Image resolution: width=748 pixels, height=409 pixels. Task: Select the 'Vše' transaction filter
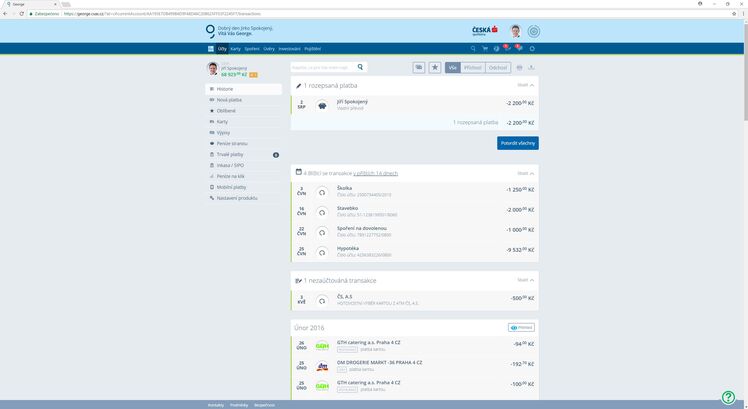pos(452,67)
